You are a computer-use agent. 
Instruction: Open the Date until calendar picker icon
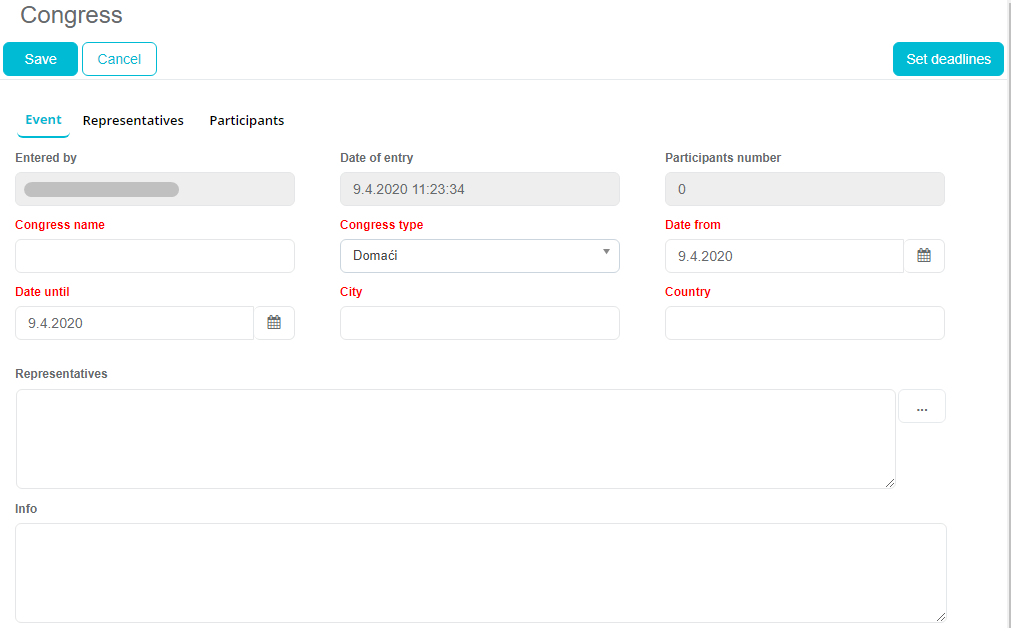click(274, 323)
